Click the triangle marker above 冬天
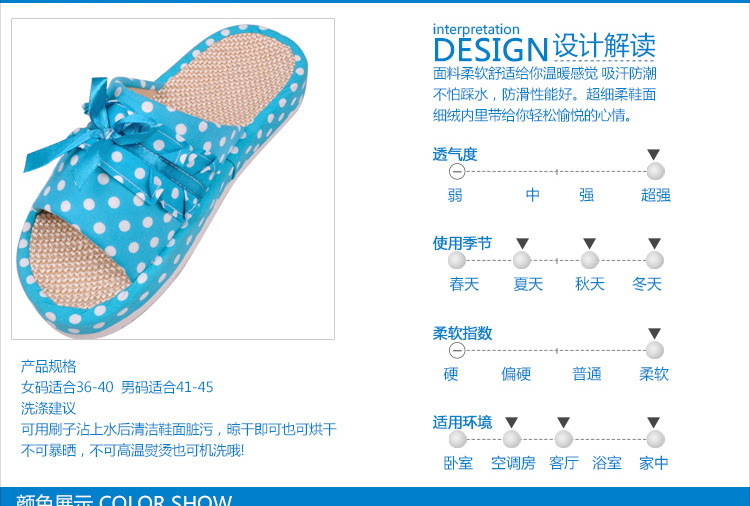750x506 pixels. pos(654,243)
